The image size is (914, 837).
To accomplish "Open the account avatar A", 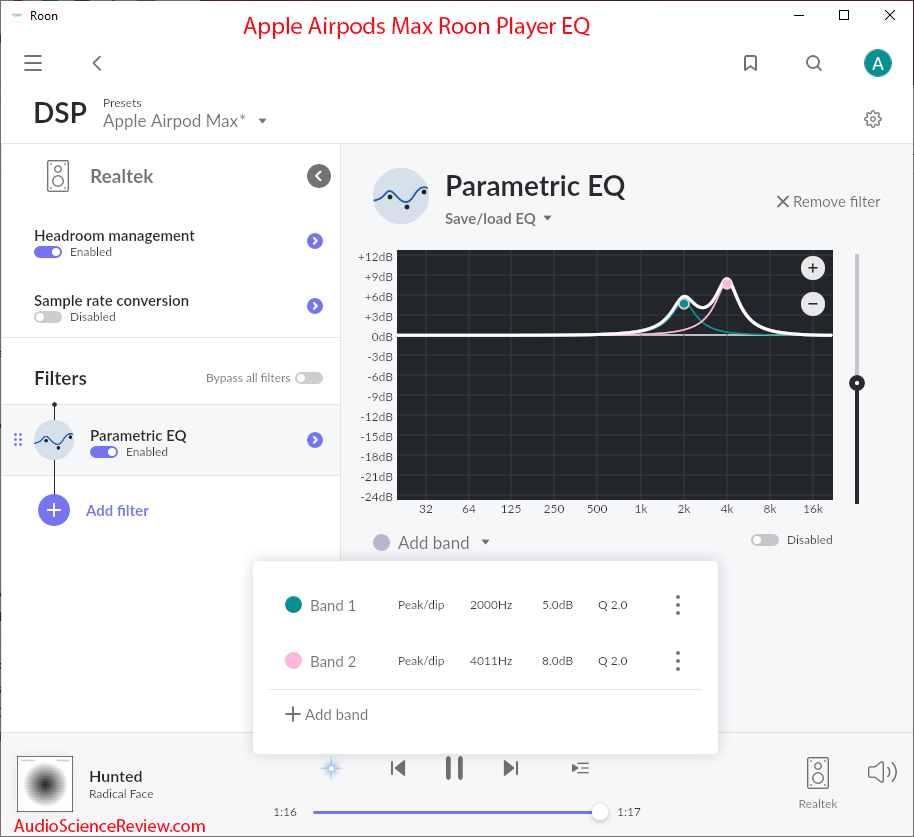I will point(877,63).
